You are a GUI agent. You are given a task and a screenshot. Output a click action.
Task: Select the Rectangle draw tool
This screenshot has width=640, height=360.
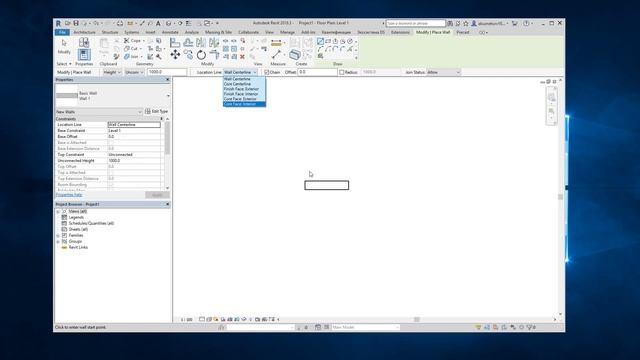(328, 41)
